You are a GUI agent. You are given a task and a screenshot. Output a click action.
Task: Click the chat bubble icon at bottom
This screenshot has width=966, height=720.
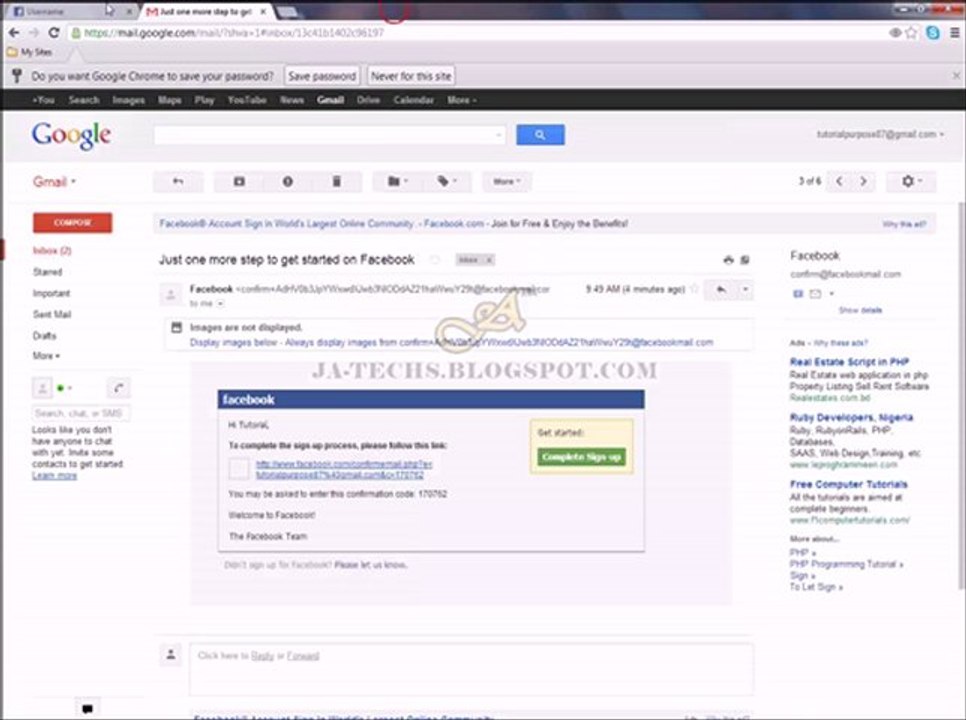[x=87, y=709]
